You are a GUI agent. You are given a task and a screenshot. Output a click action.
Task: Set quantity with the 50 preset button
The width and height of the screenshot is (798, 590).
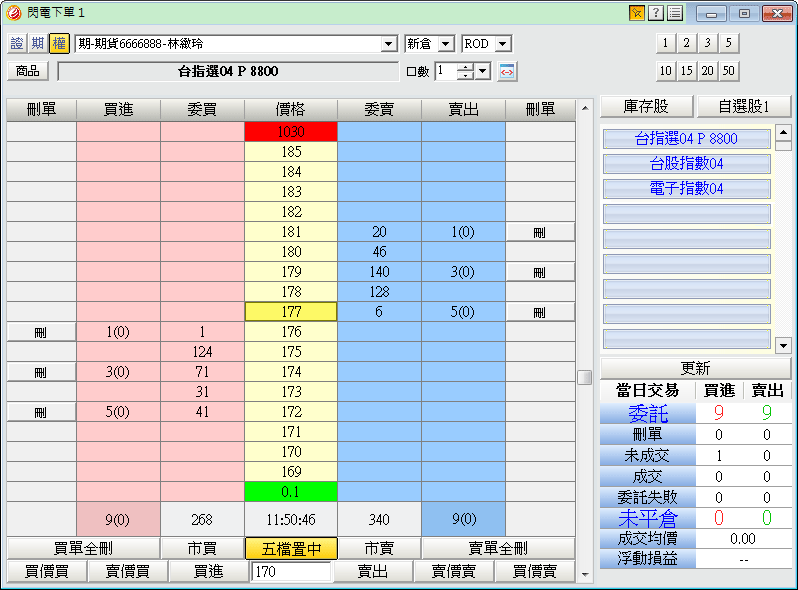pos(728,70)
